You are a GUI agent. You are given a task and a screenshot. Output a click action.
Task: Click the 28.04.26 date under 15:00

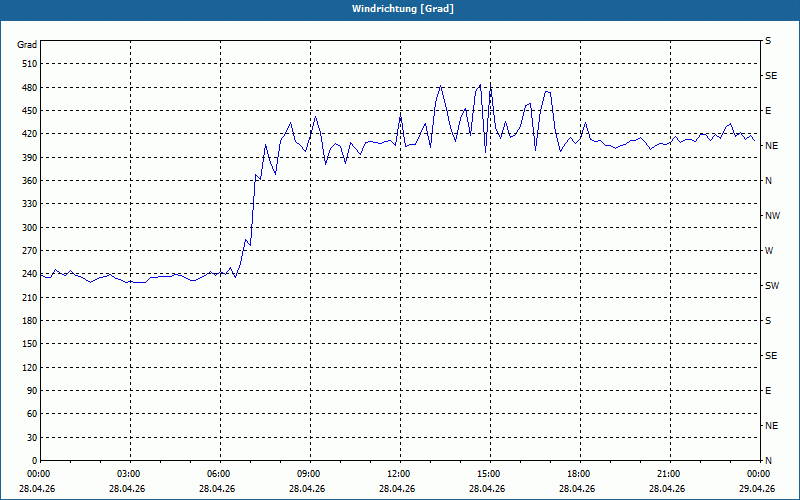coord(488,489)
